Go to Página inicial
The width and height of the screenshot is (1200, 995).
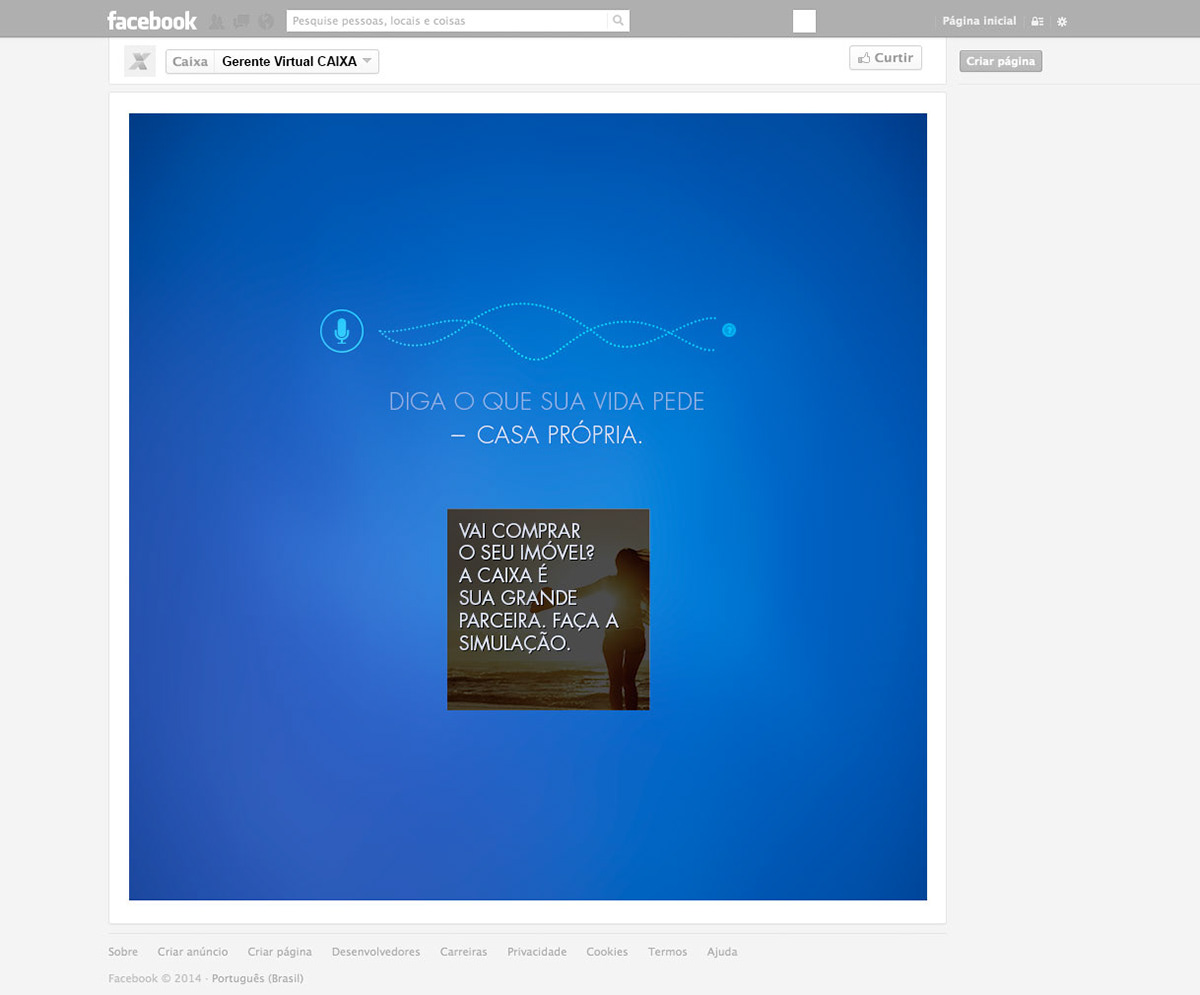click(979, 21)
